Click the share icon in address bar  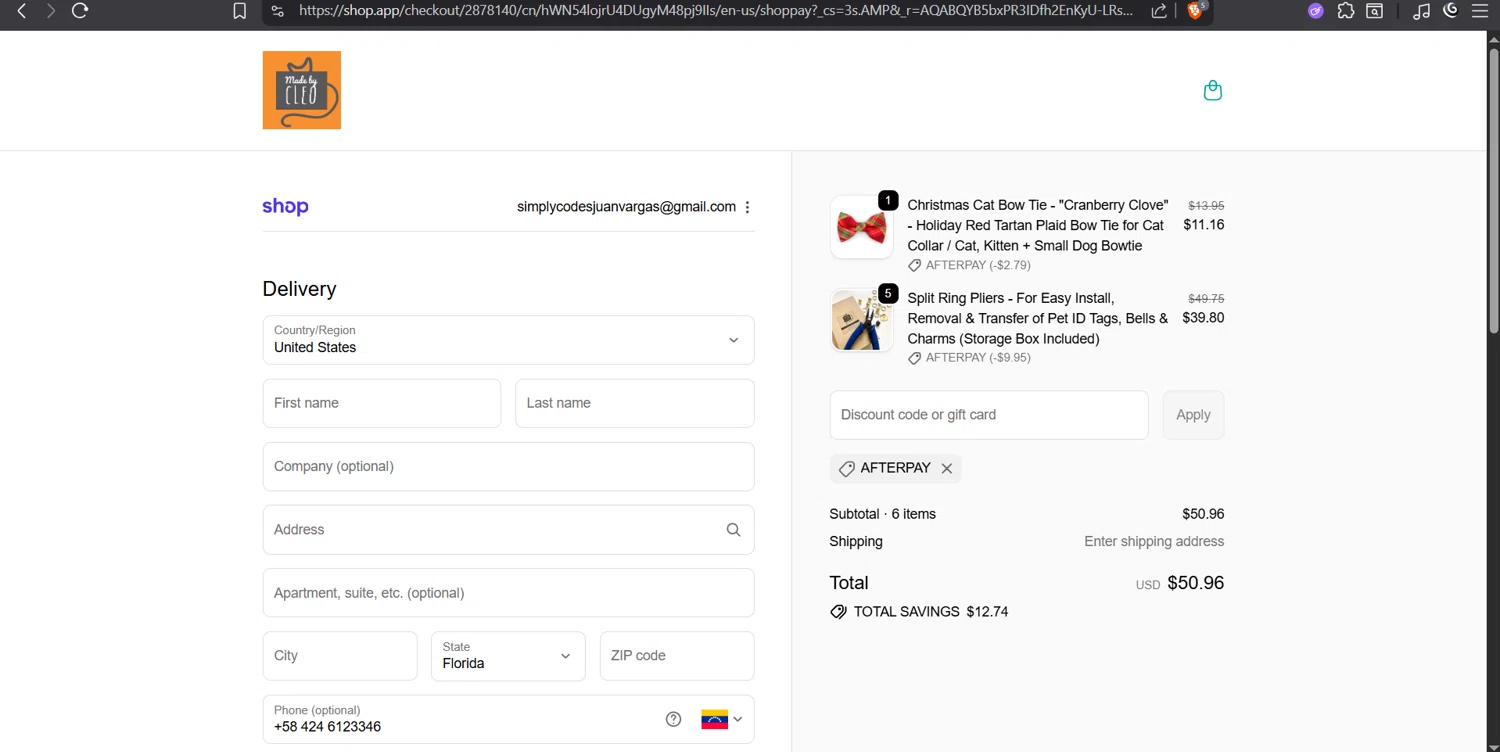1159,11
